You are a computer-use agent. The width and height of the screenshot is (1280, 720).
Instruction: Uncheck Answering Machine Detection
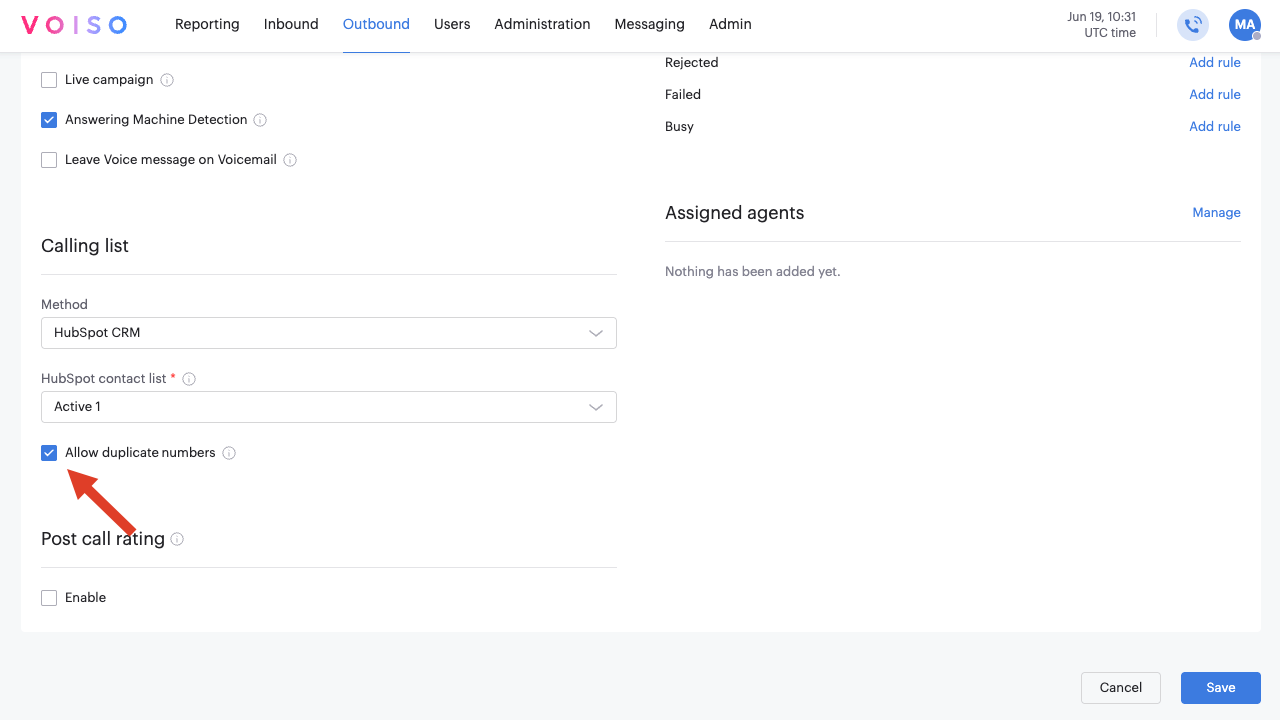[x=49, y=120]
